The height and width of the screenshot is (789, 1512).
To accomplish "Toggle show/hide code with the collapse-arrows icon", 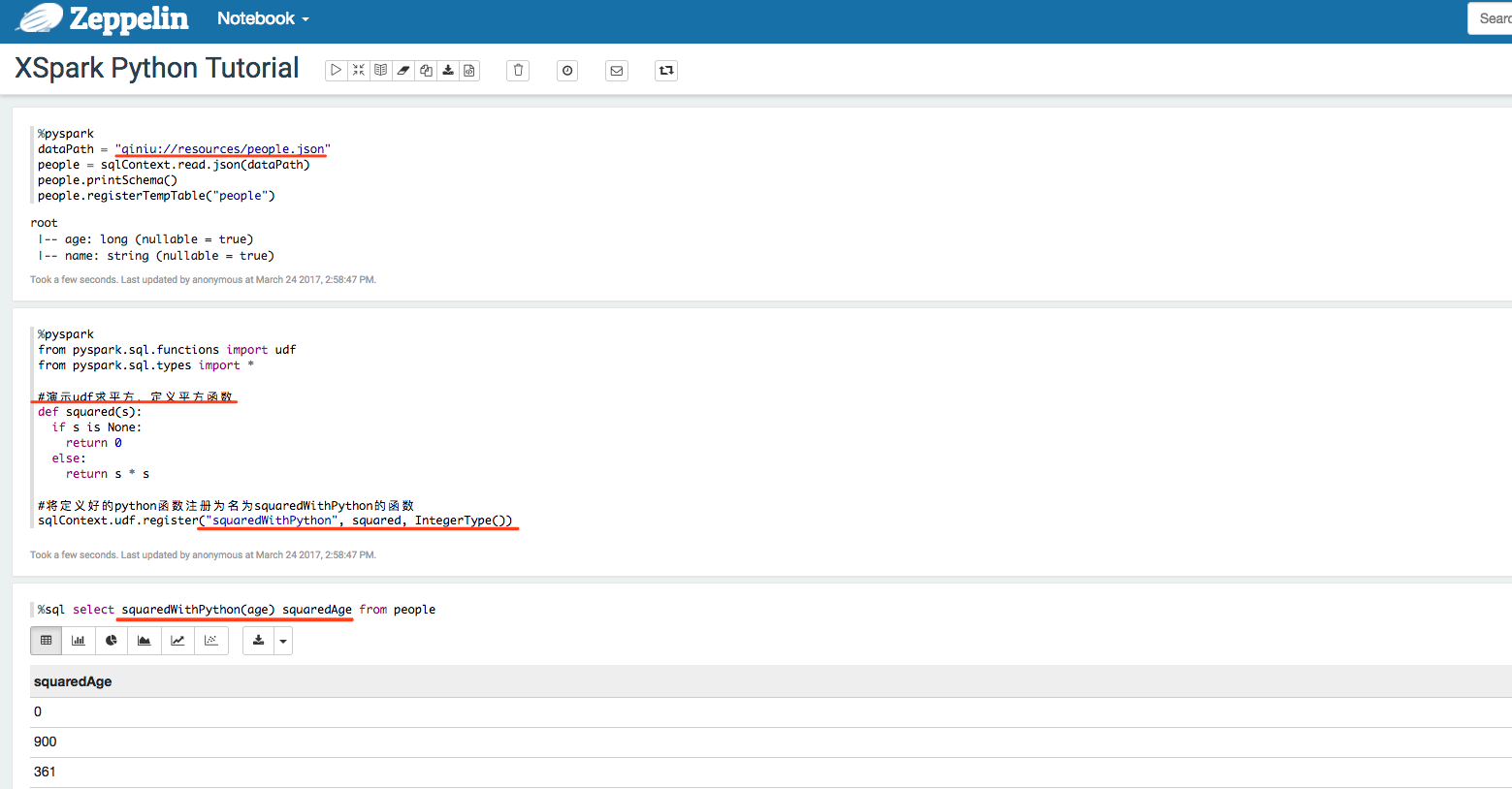I will [x=359, y=70].
